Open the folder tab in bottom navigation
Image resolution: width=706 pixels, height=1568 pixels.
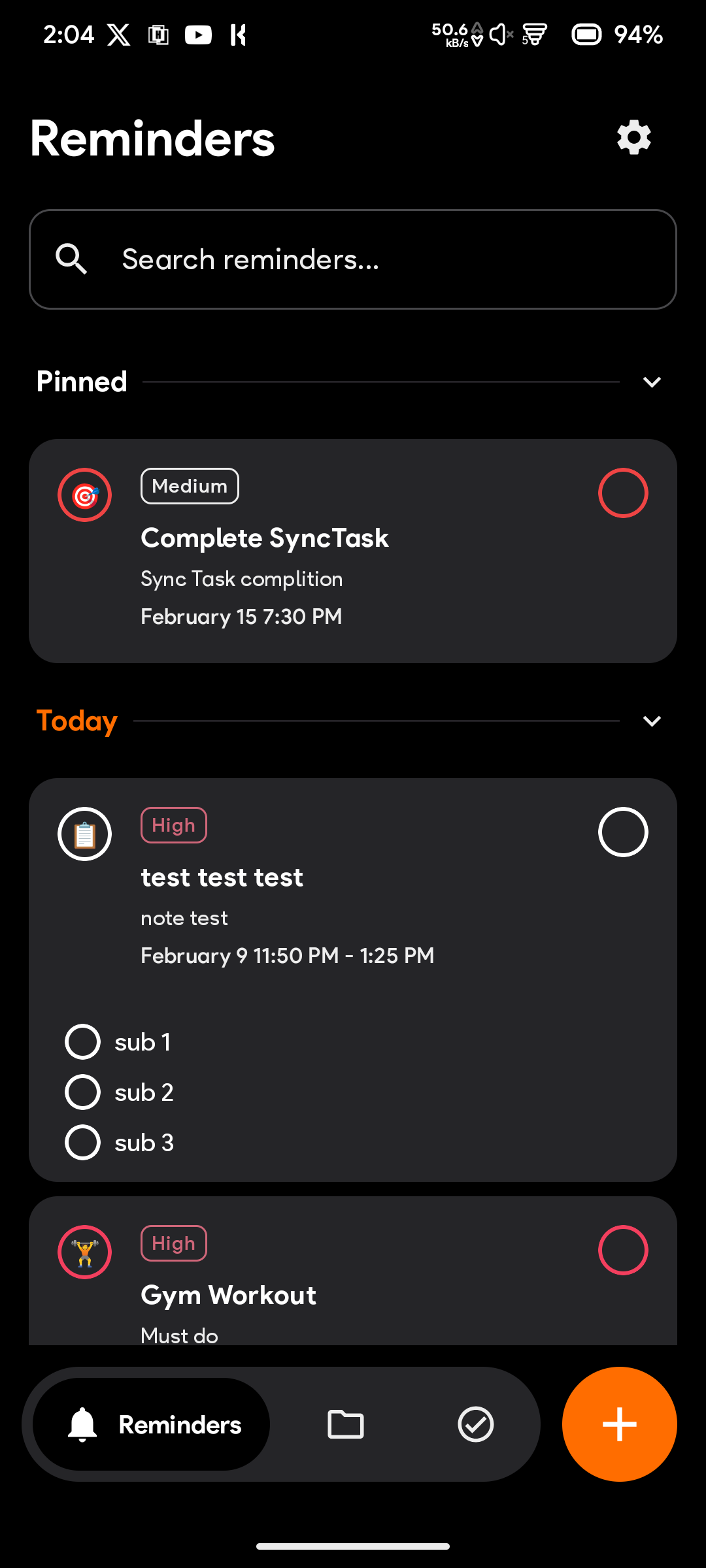coord(345,1424)
